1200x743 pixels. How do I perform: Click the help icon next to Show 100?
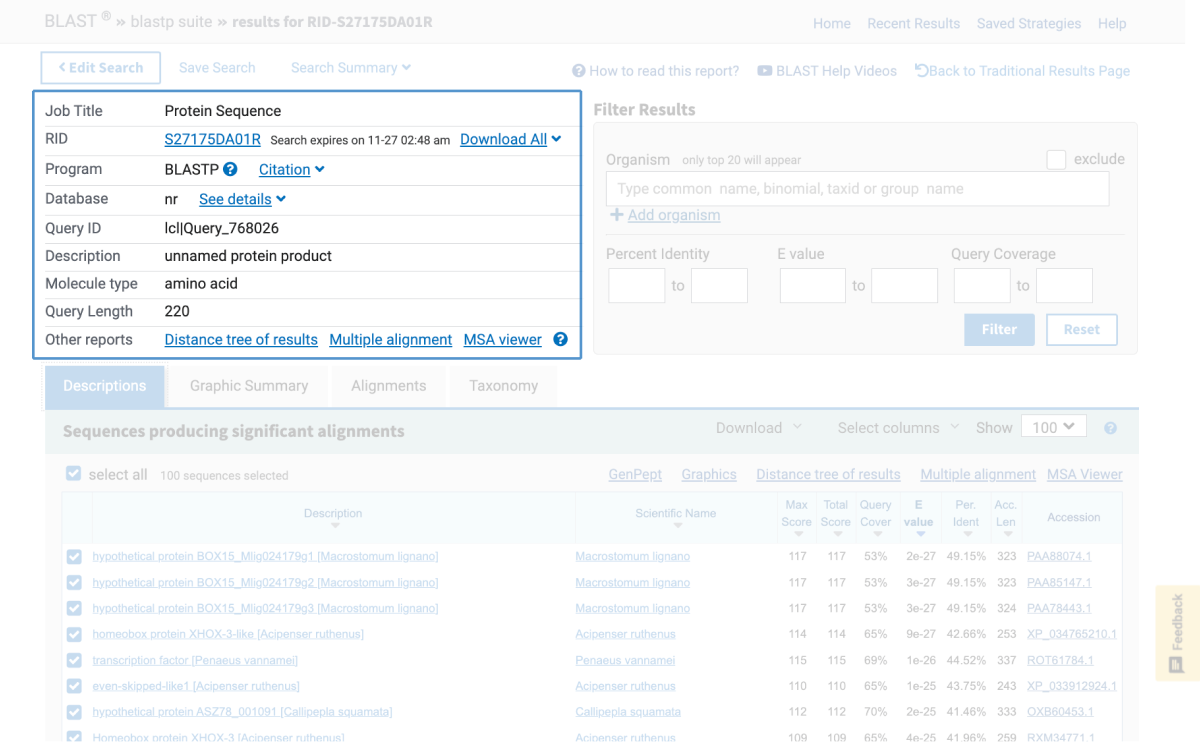[x=1110, y=428]
